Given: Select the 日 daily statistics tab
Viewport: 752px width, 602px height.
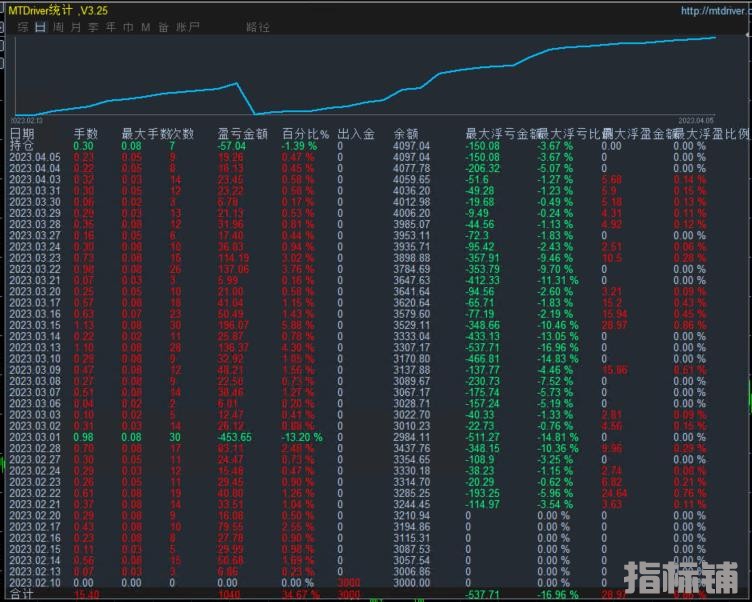Looking at the screenshot, I should pyautogui.click(x=40, y=27).
